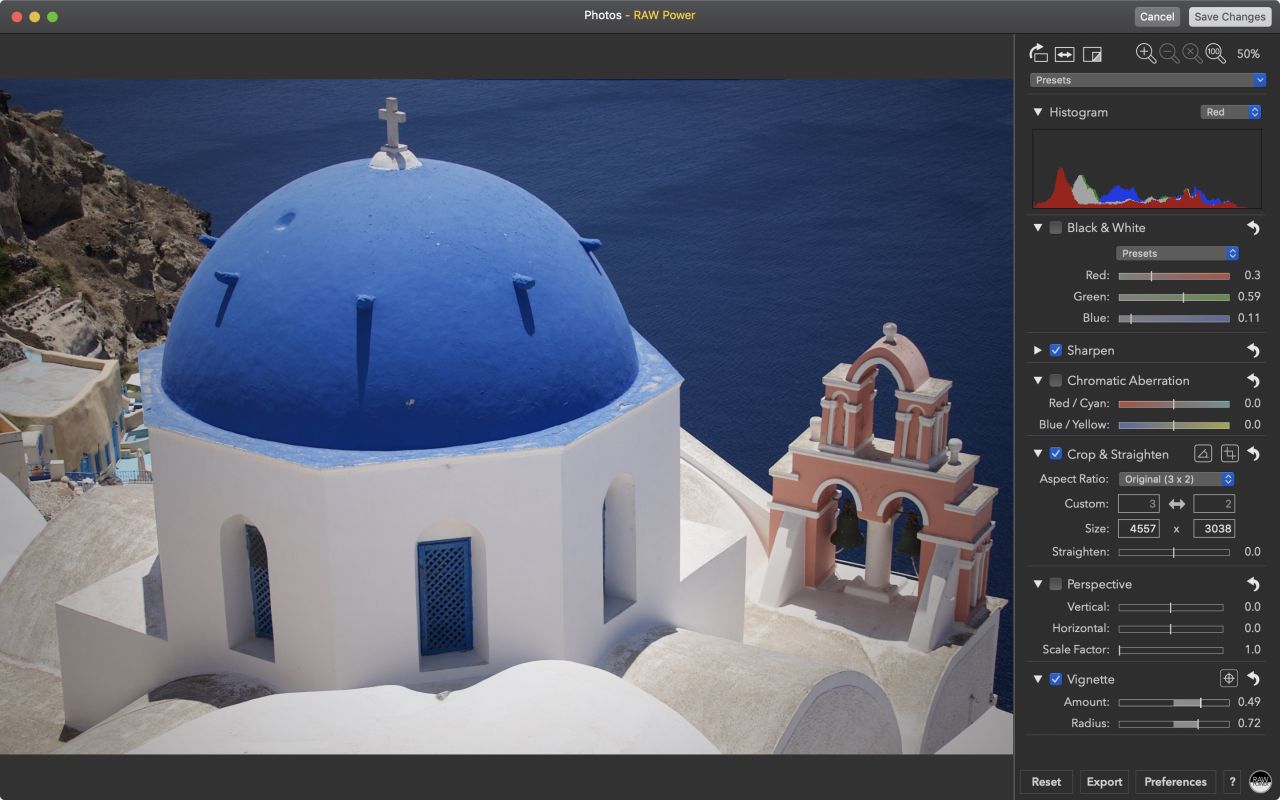The image size is (1280, 800).
Task: Click the Vignette center target icon
Action: [x=1229, y=679]
